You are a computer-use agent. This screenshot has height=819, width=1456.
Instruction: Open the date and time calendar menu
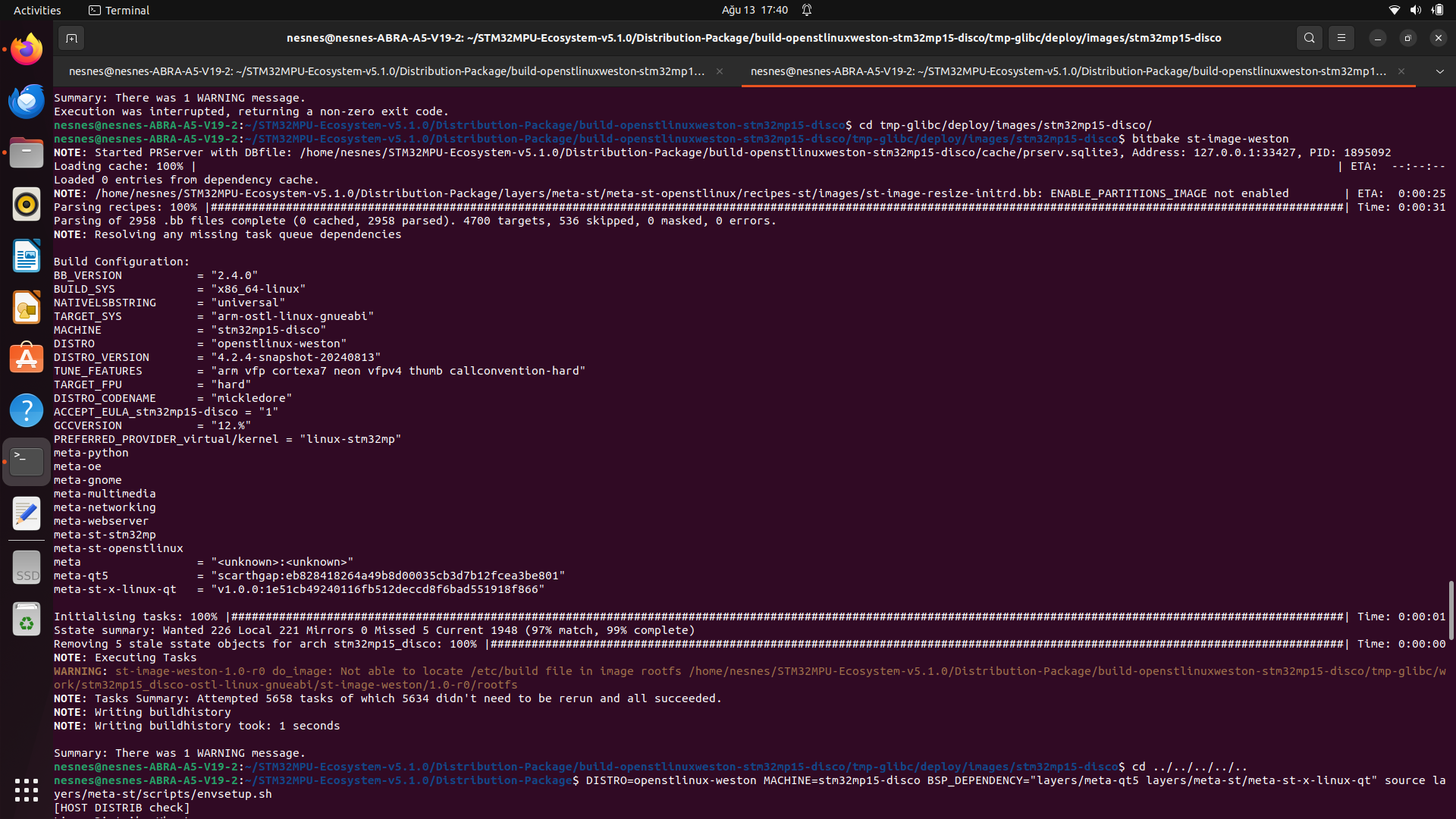click(x=754, y=10)
